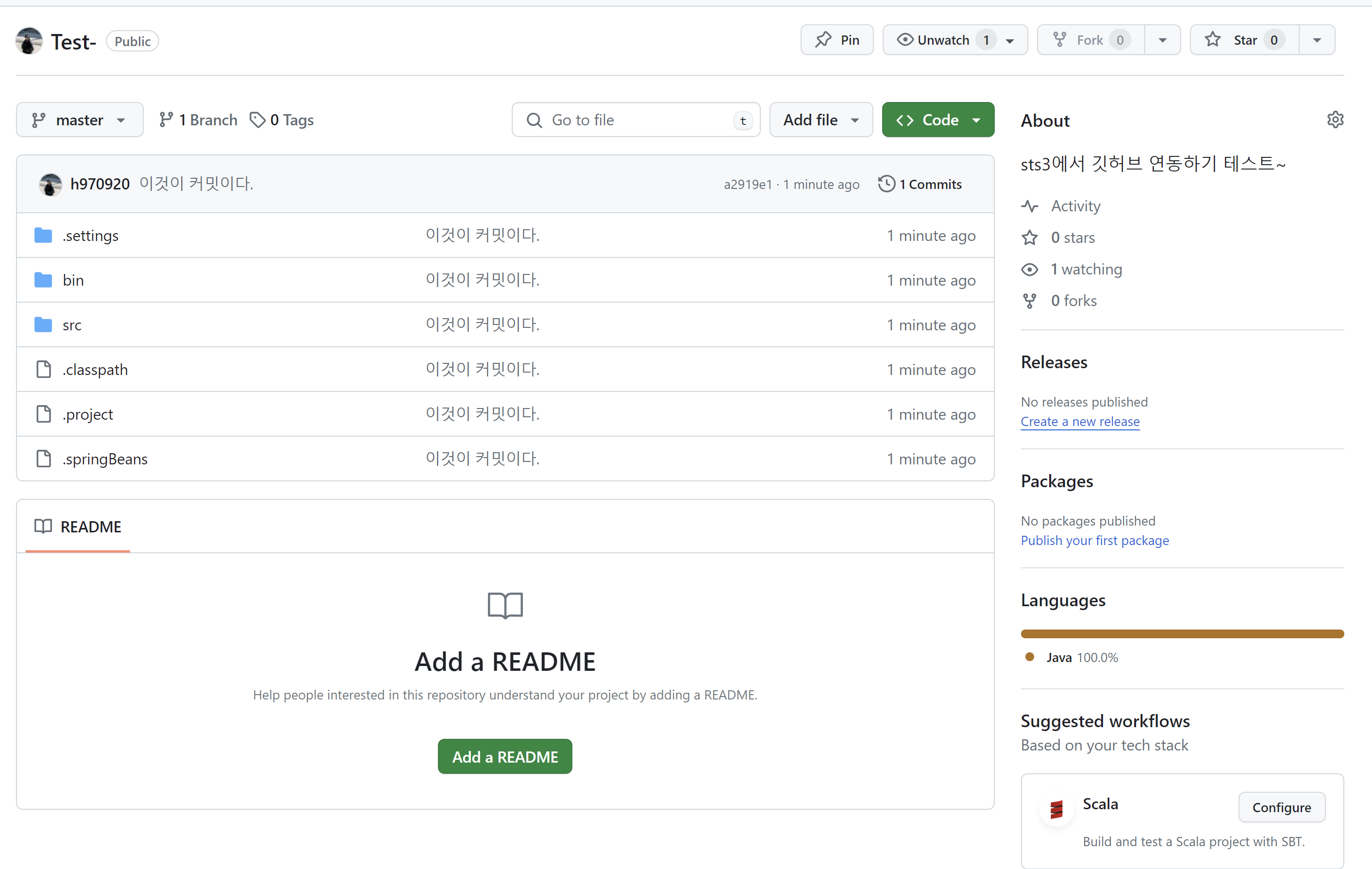The height and width of the screenshot is (869, 1372).
Task: Click the repository owner avatar beside Test-
Action: click(x=29, y=41)
